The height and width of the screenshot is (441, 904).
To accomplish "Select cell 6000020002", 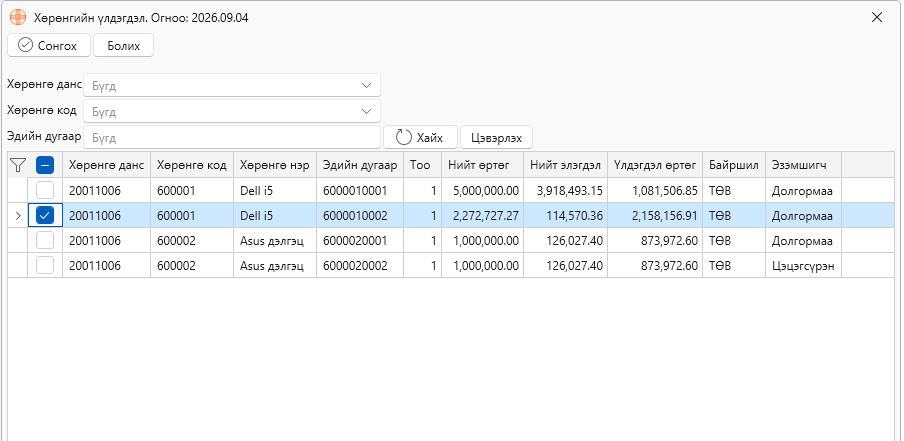I will pyautogui.click(x=360, y=266).
